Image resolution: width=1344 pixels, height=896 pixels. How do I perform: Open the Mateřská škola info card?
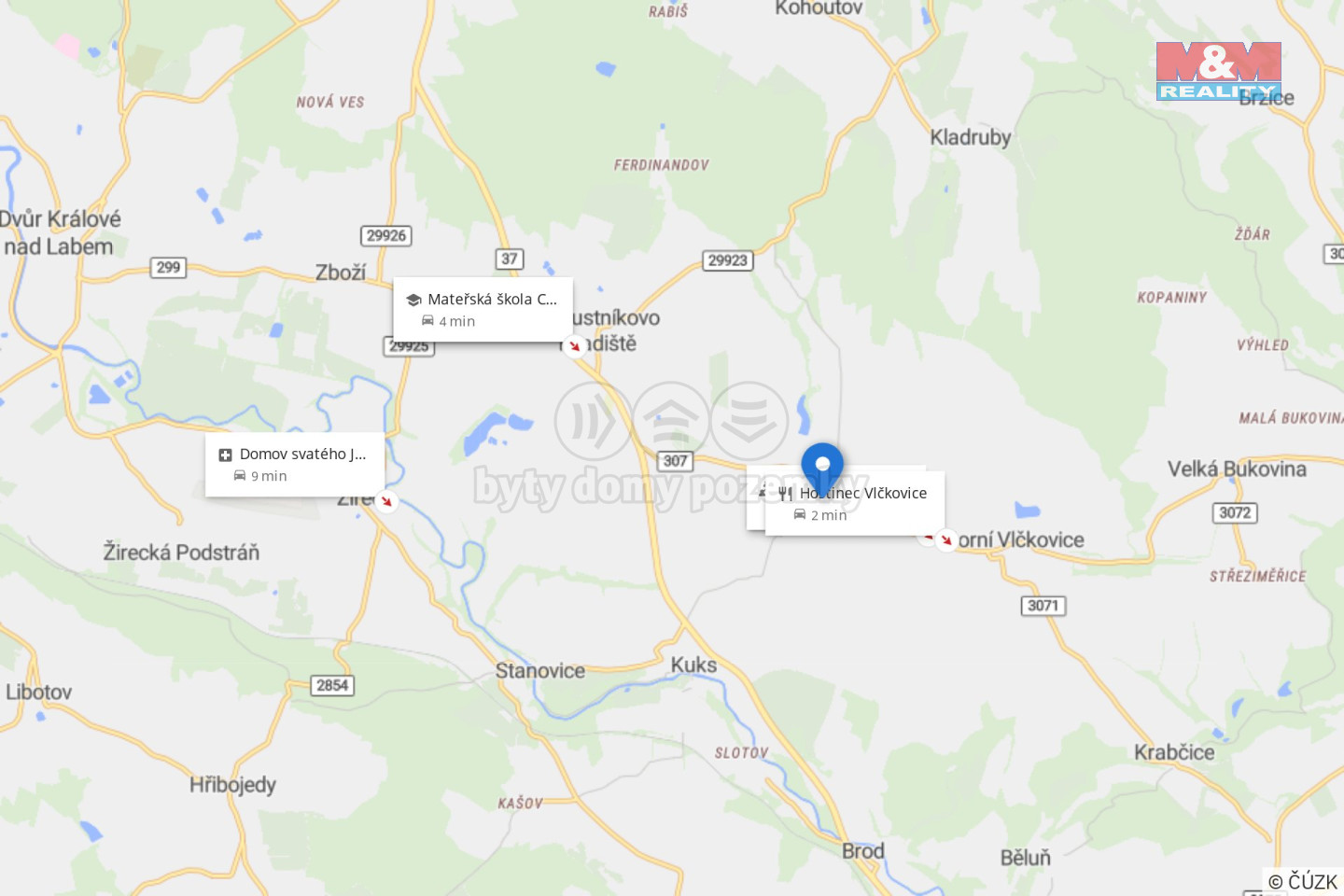(x=483, y=310)
